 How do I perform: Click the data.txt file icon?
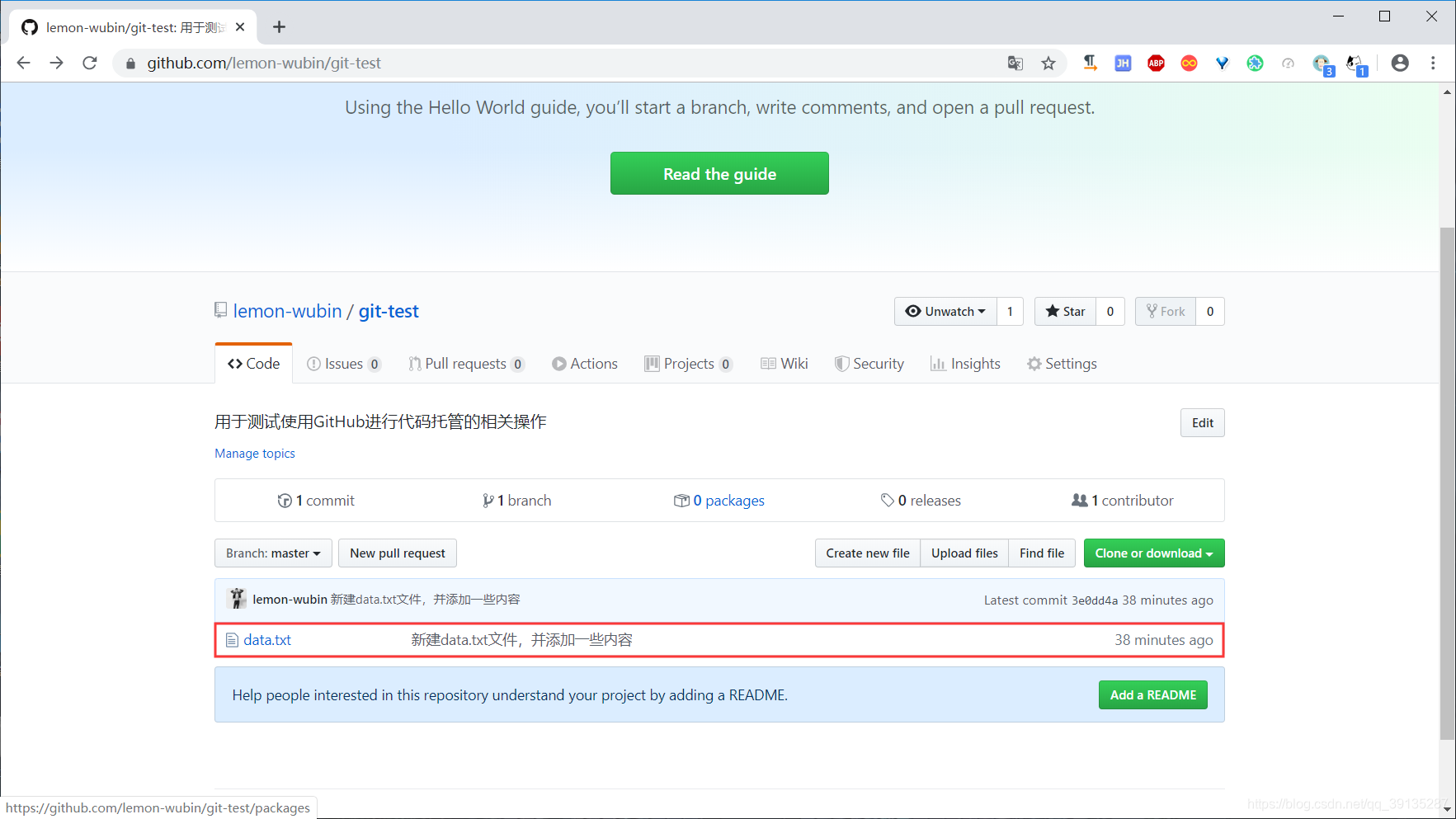(232, 640)
